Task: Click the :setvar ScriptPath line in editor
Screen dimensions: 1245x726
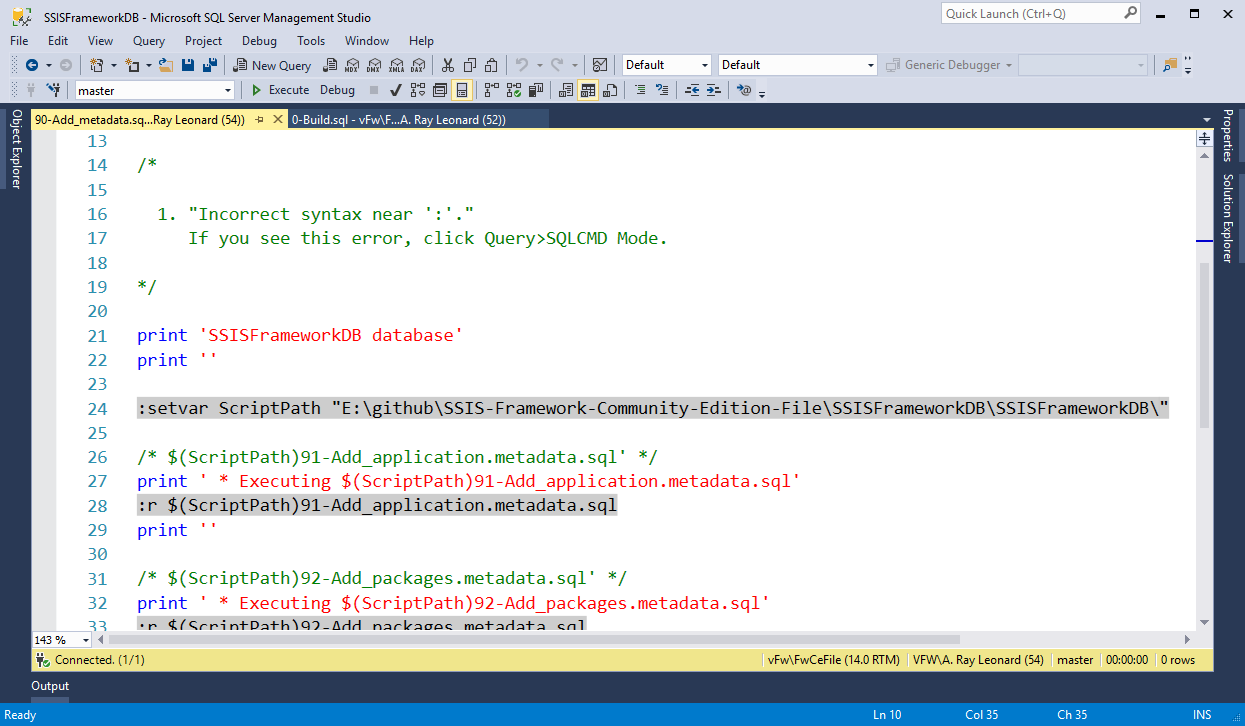Action: (x=653, y=408)
